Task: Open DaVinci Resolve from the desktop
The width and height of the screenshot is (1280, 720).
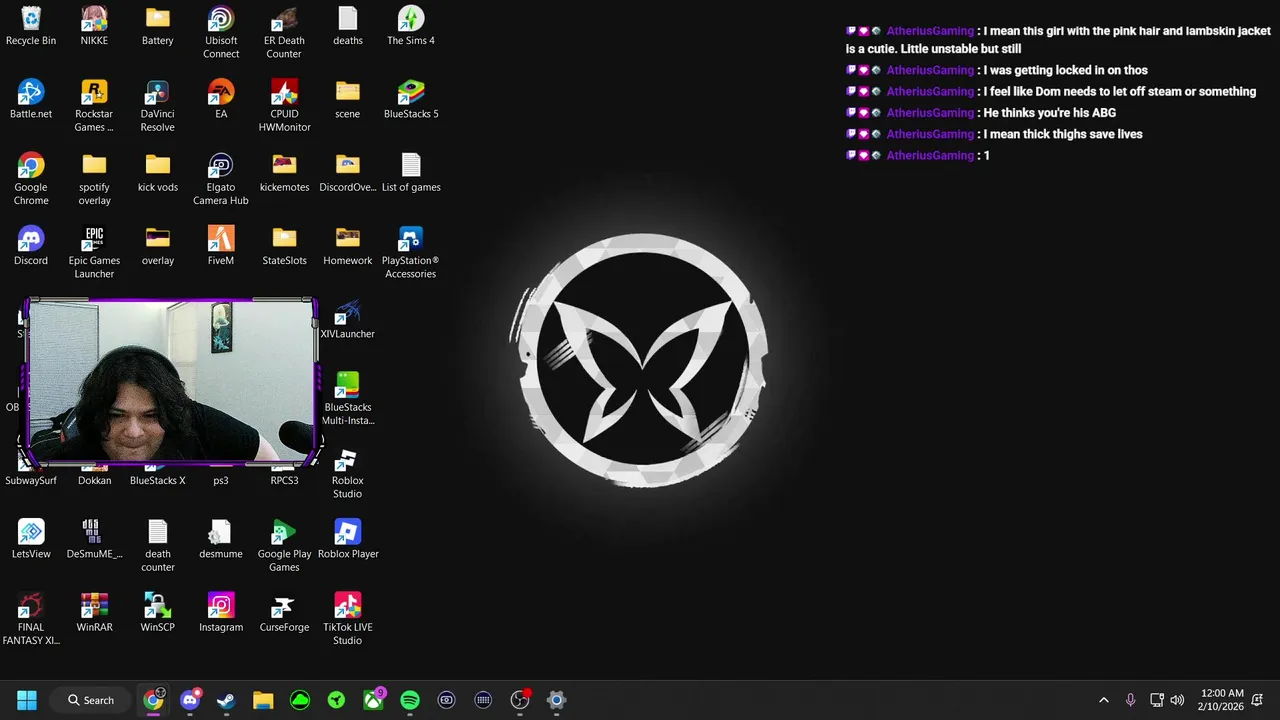Action: (157, 106)
